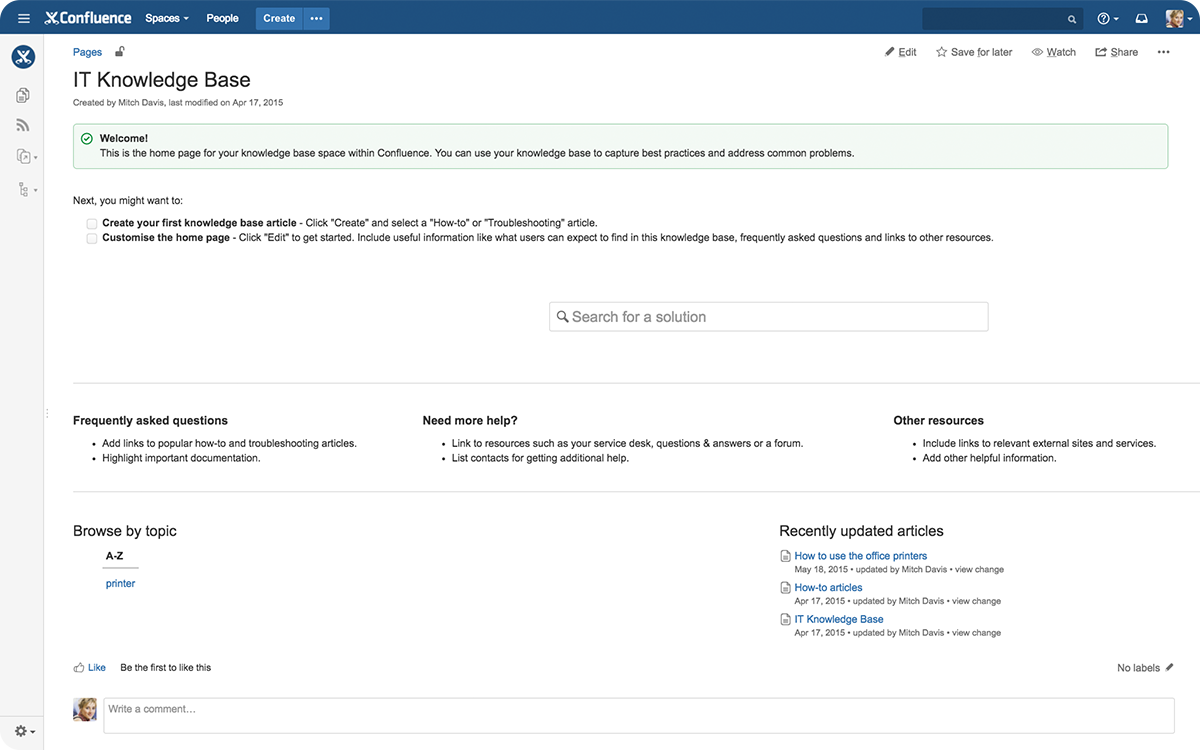Image resolution: width=1200 pixels, height=750 pixels.
Task: Open the Watch option for this page
Action: click(1053, 52)
